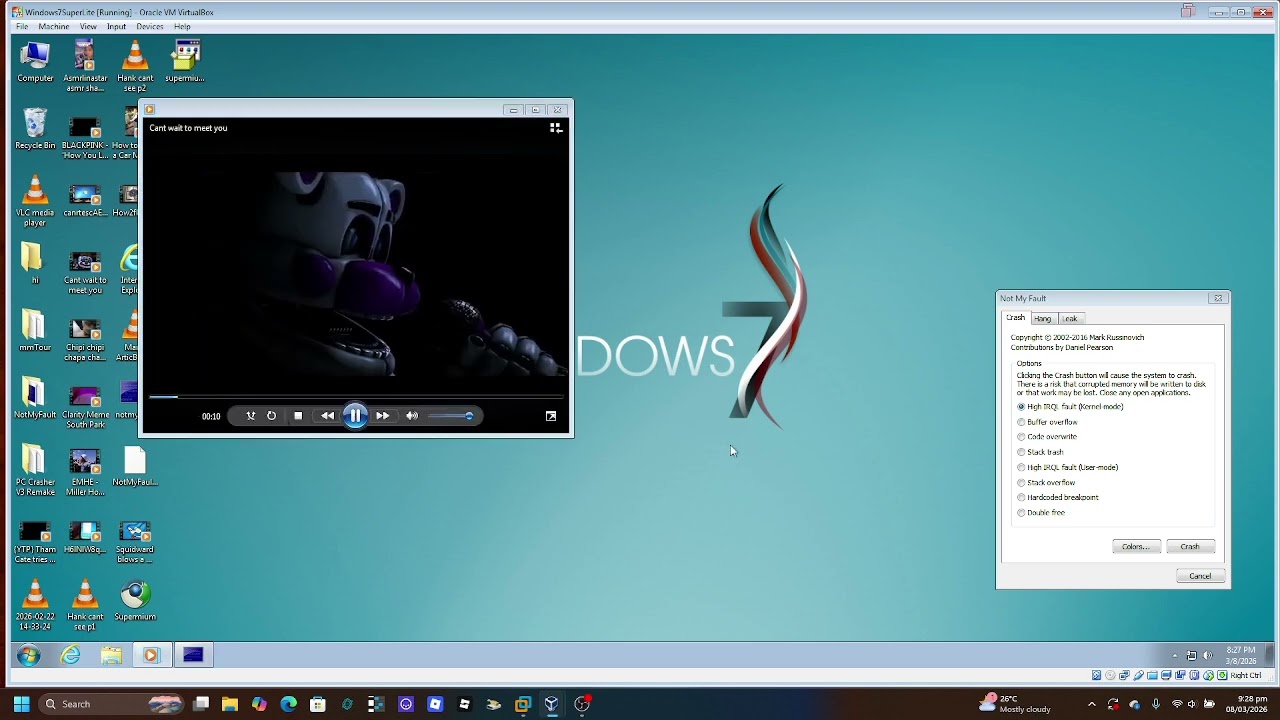Select the Stack trash option
Viewport: 1280px width, 720px height.
1040,452
